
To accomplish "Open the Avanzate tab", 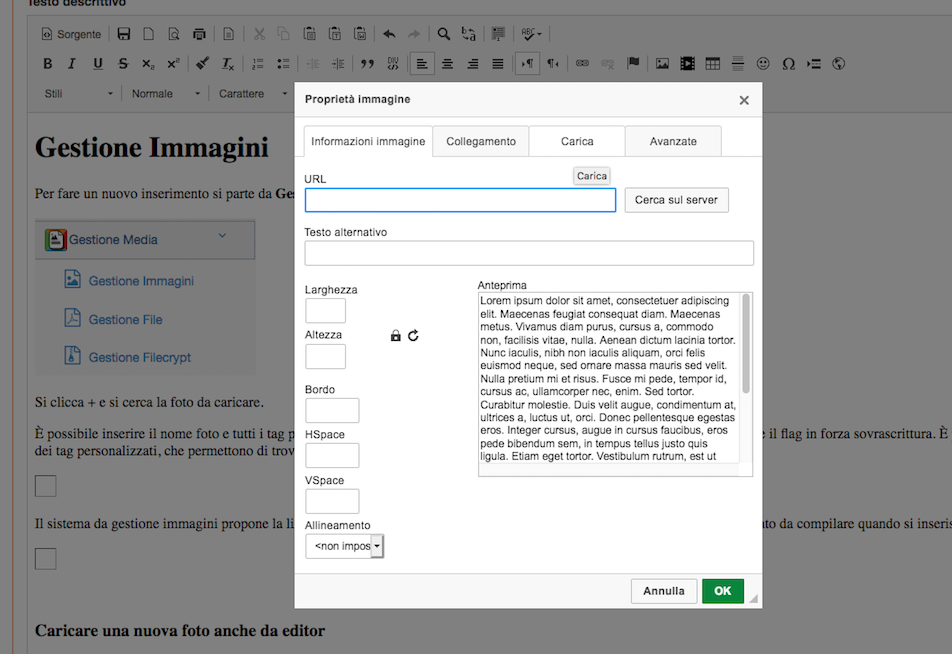I will click(673, 141).
